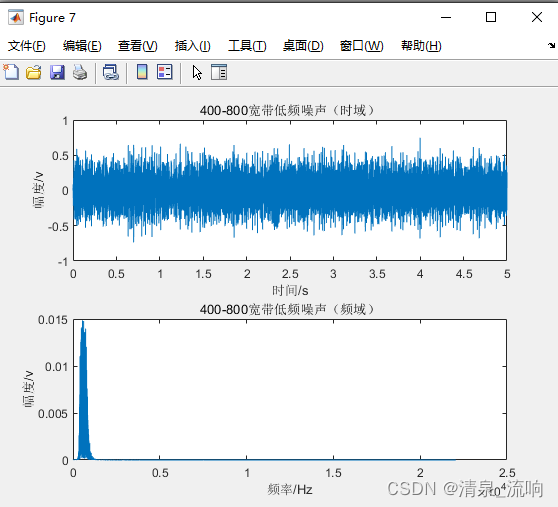Click the 1.5 tick on frequency axis
Screen dimensions: 558x507
[x=333, y=473]
